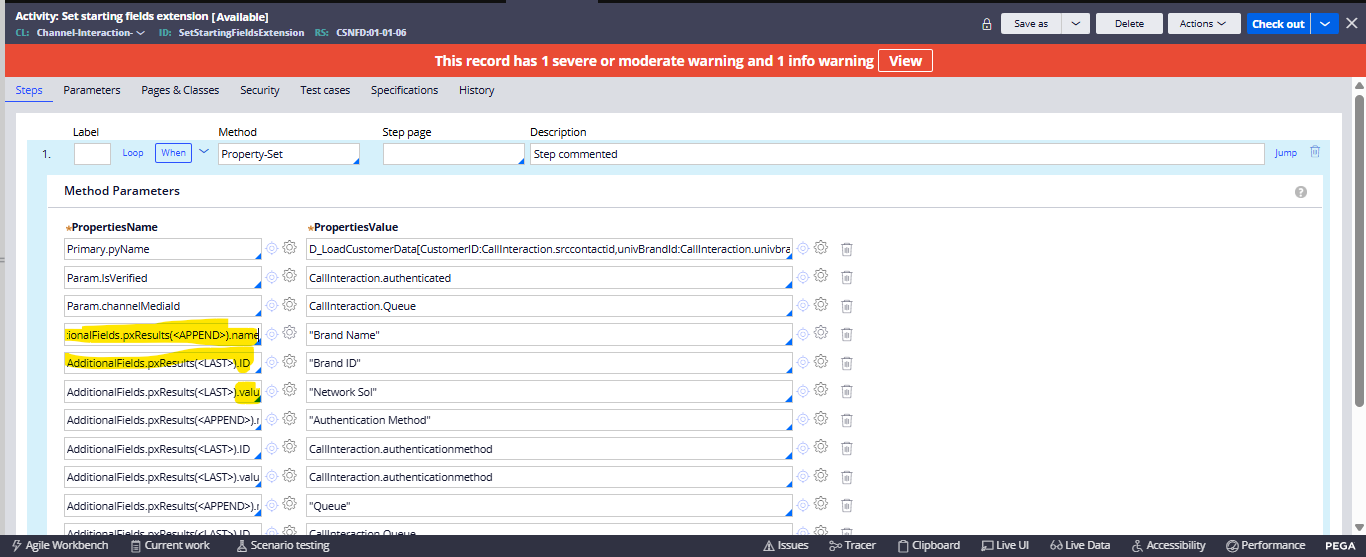Open the help icon in Method Parameters
The height and width of the screenshot is (557, 1366).
point(1301,192)
